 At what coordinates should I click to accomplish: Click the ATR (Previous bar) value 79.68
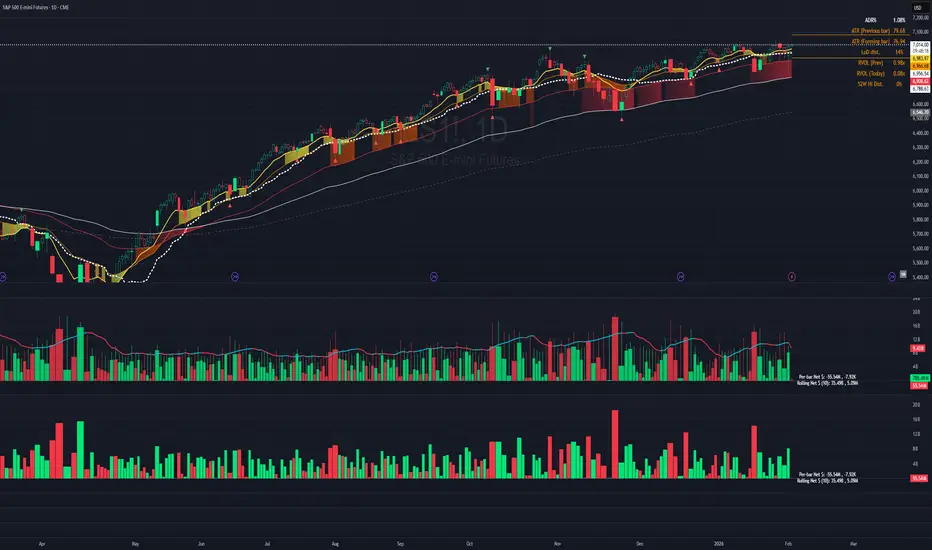click(x=899, y=31)
